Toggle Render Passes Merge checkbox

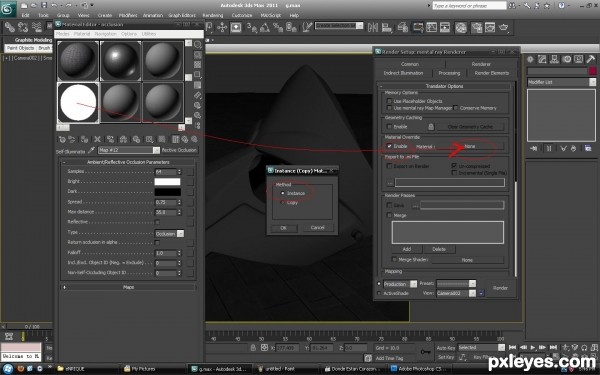pos(389,215)
